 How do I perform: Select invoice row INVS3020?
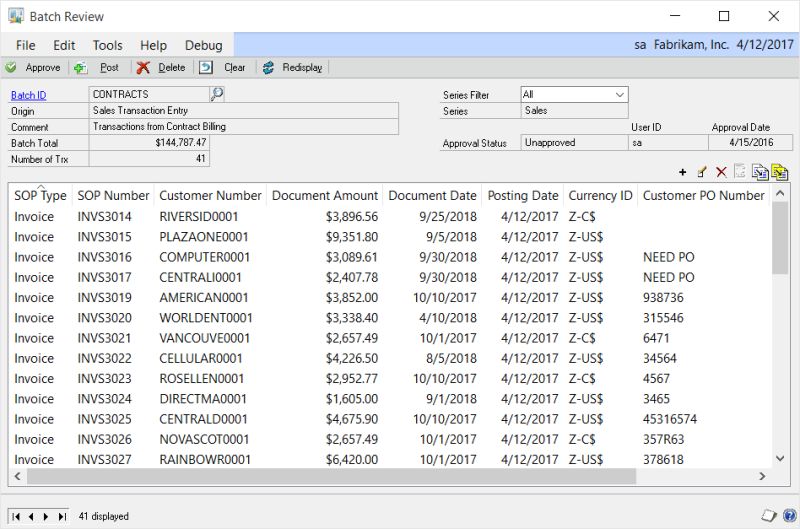pos(390,318)
